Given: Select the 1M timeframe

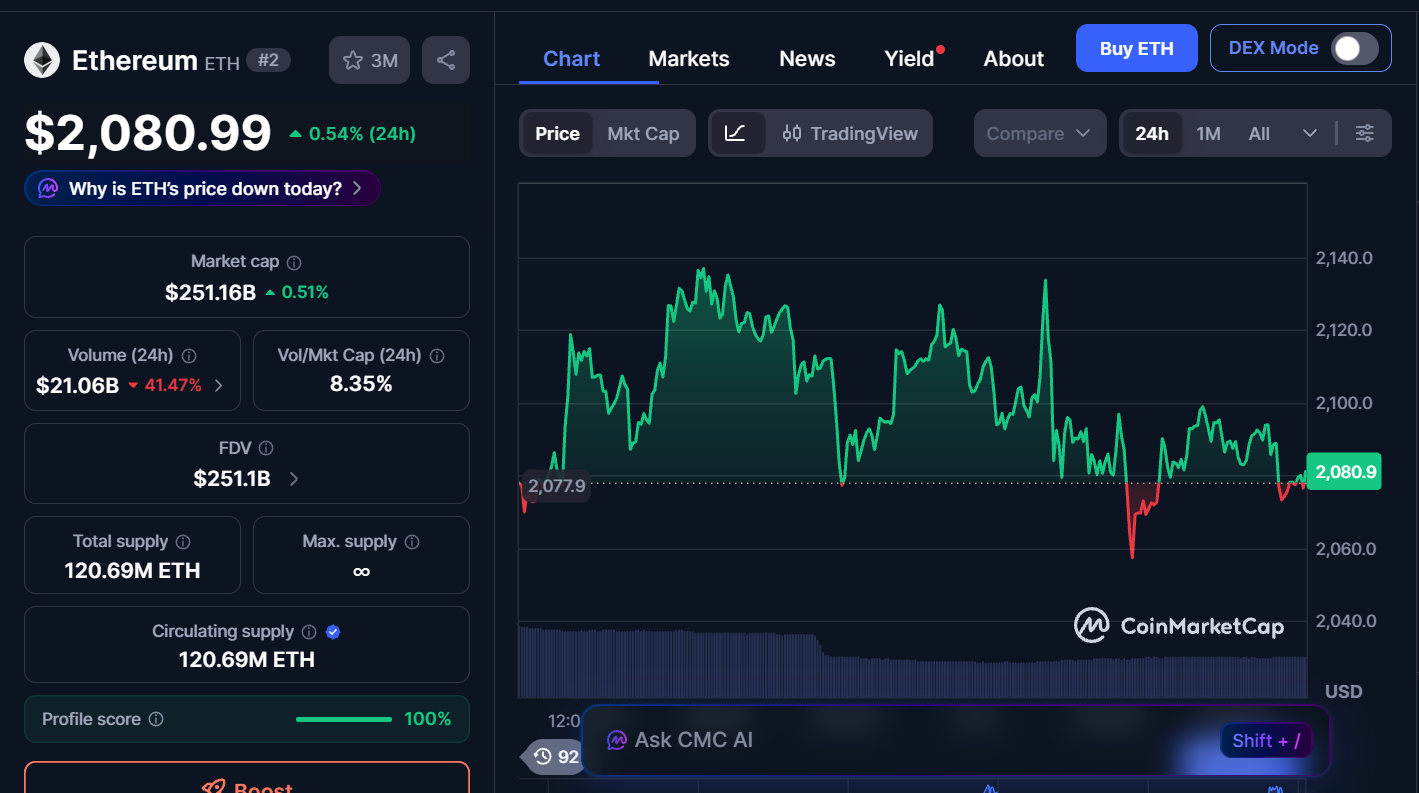Looking at the screenshot, I should [x=1208, y=132].
